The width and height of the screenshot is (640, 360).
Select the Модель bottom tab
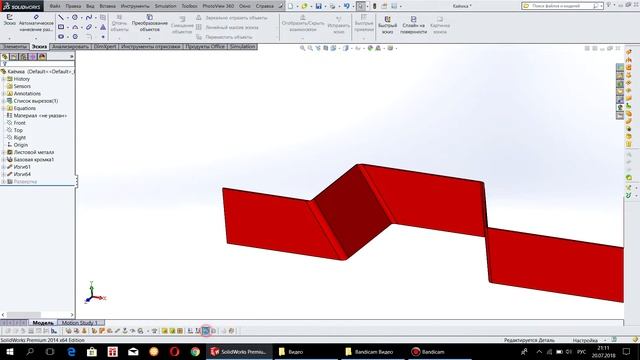pyautogui.click(x=43, y=322)
